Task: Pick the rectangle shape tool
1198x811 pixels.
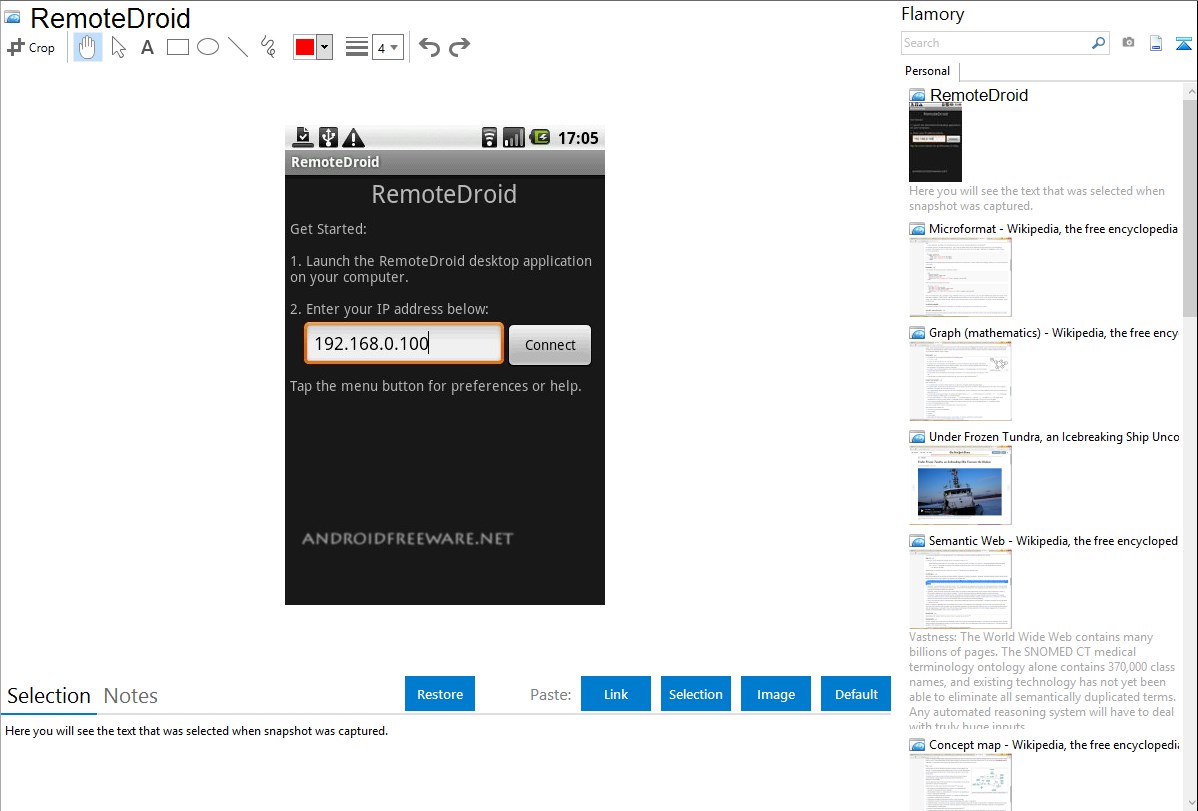Action: pos(178,47)
